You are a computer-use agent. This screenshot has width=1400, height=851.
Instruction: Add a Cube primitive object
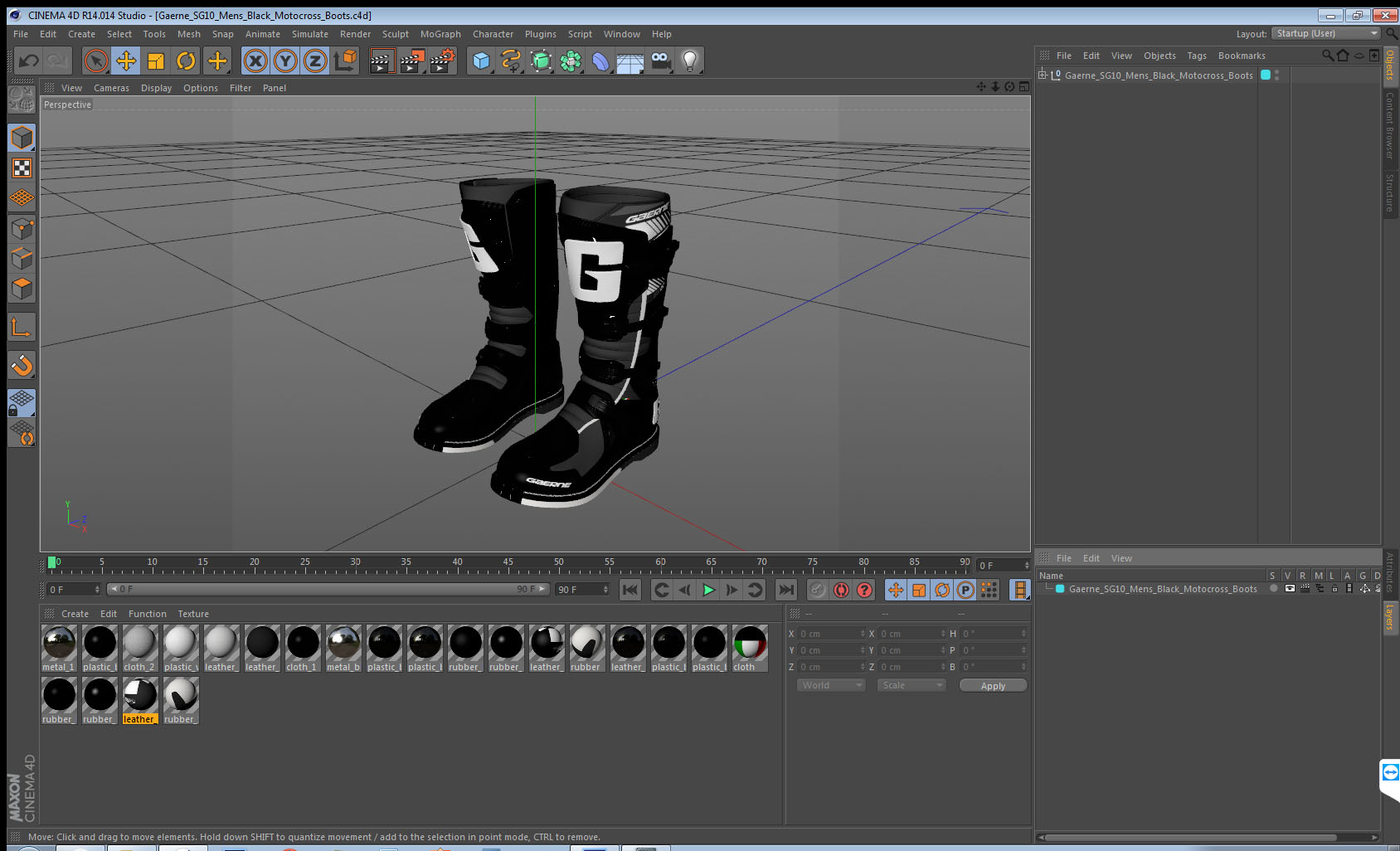[x=481, y=61]
